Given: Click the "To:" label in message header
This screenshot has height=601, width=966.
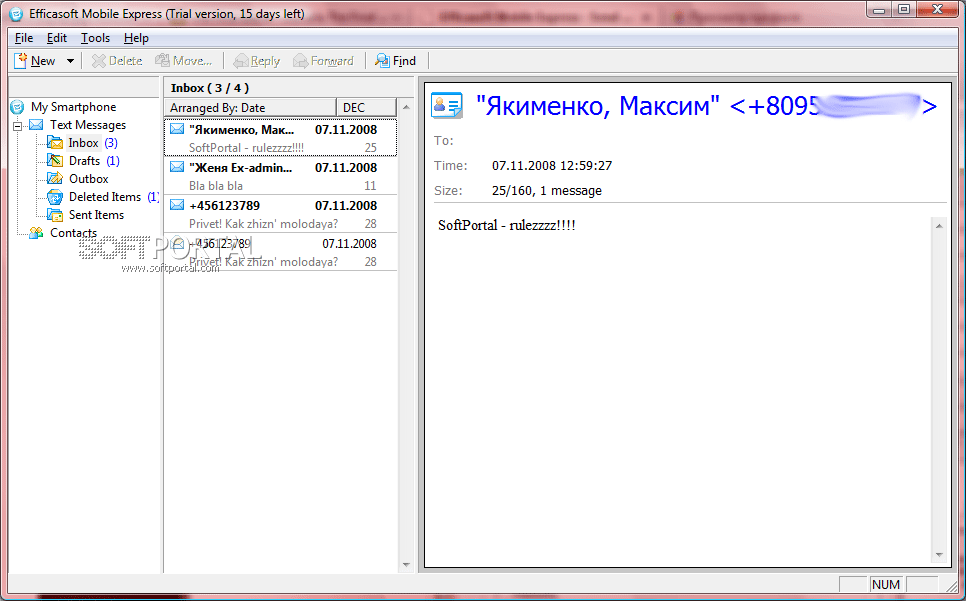Looking at the screenshot, I should click(444, 140).
